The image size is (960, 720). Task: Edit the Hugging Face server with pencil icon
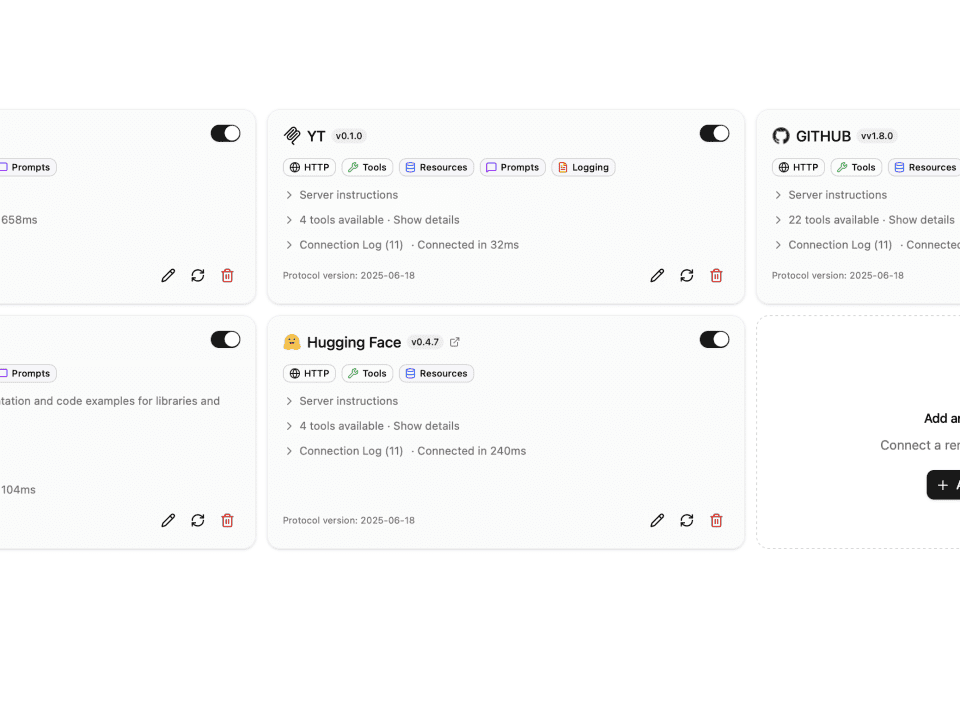[657, 520]
